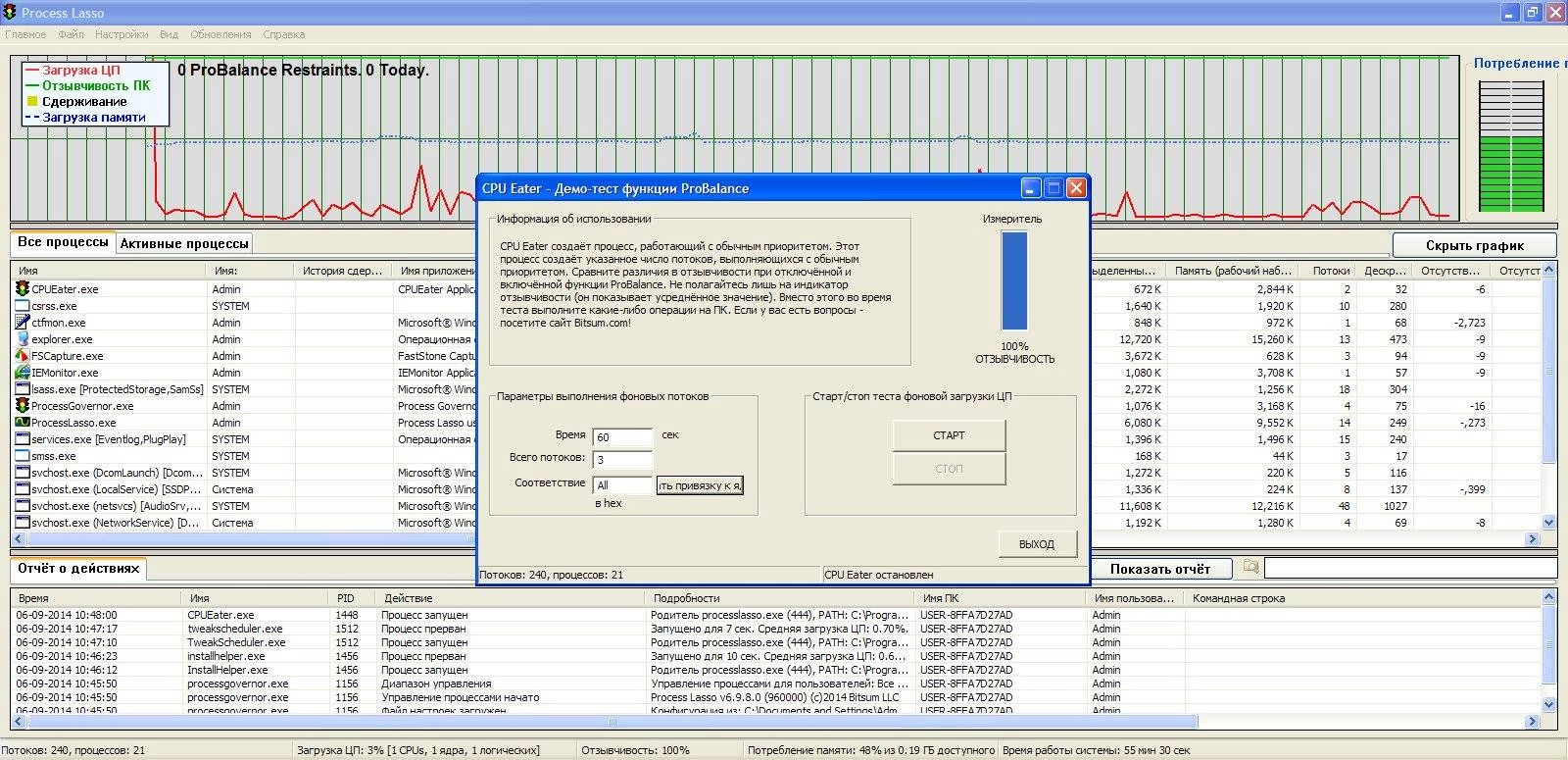
Task: Sort process list by Имя column
Action: point(110,270)
